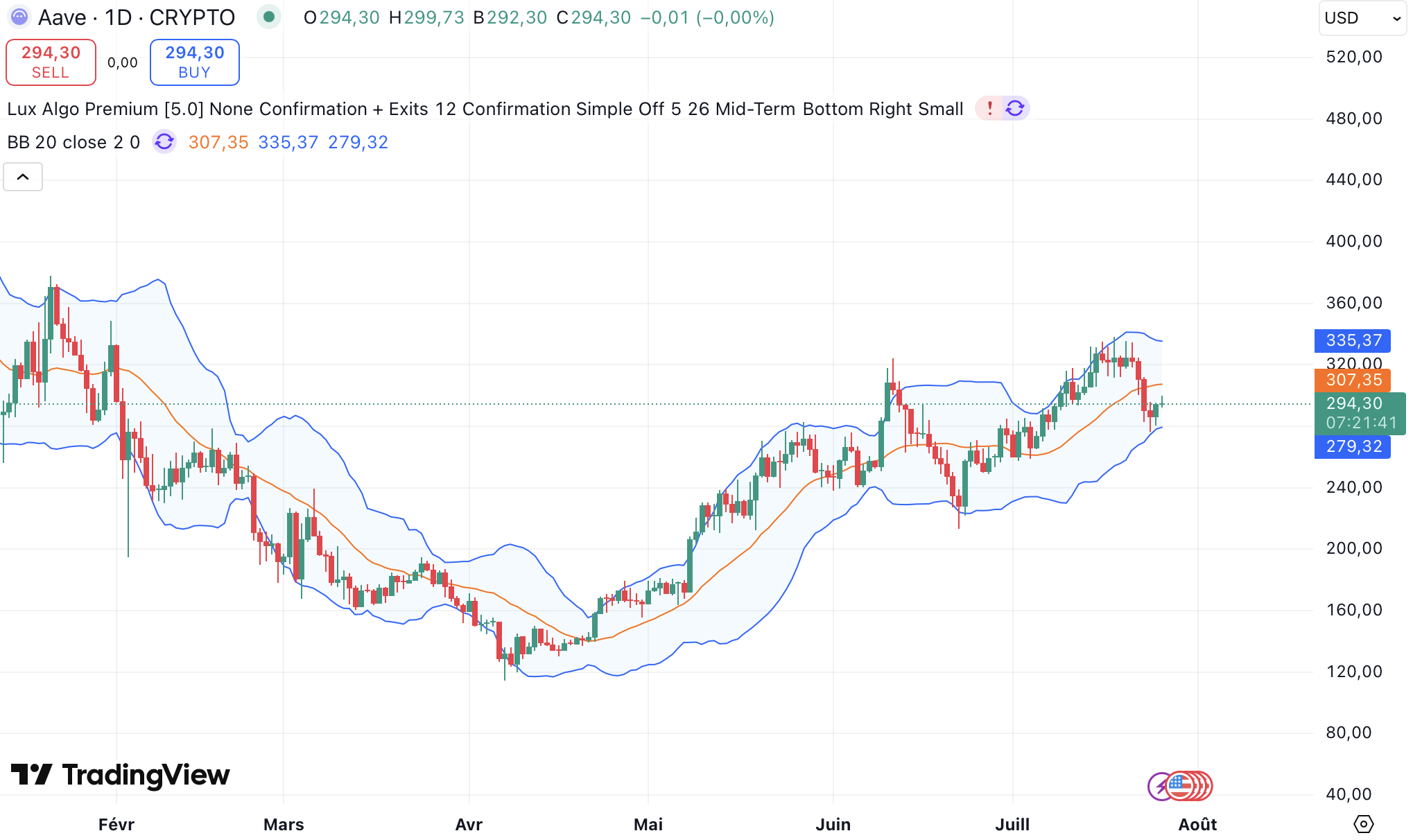Collapse the indicator legend with chevron
This screenshot has height=840, width=1413.
[x=23, y=177]
